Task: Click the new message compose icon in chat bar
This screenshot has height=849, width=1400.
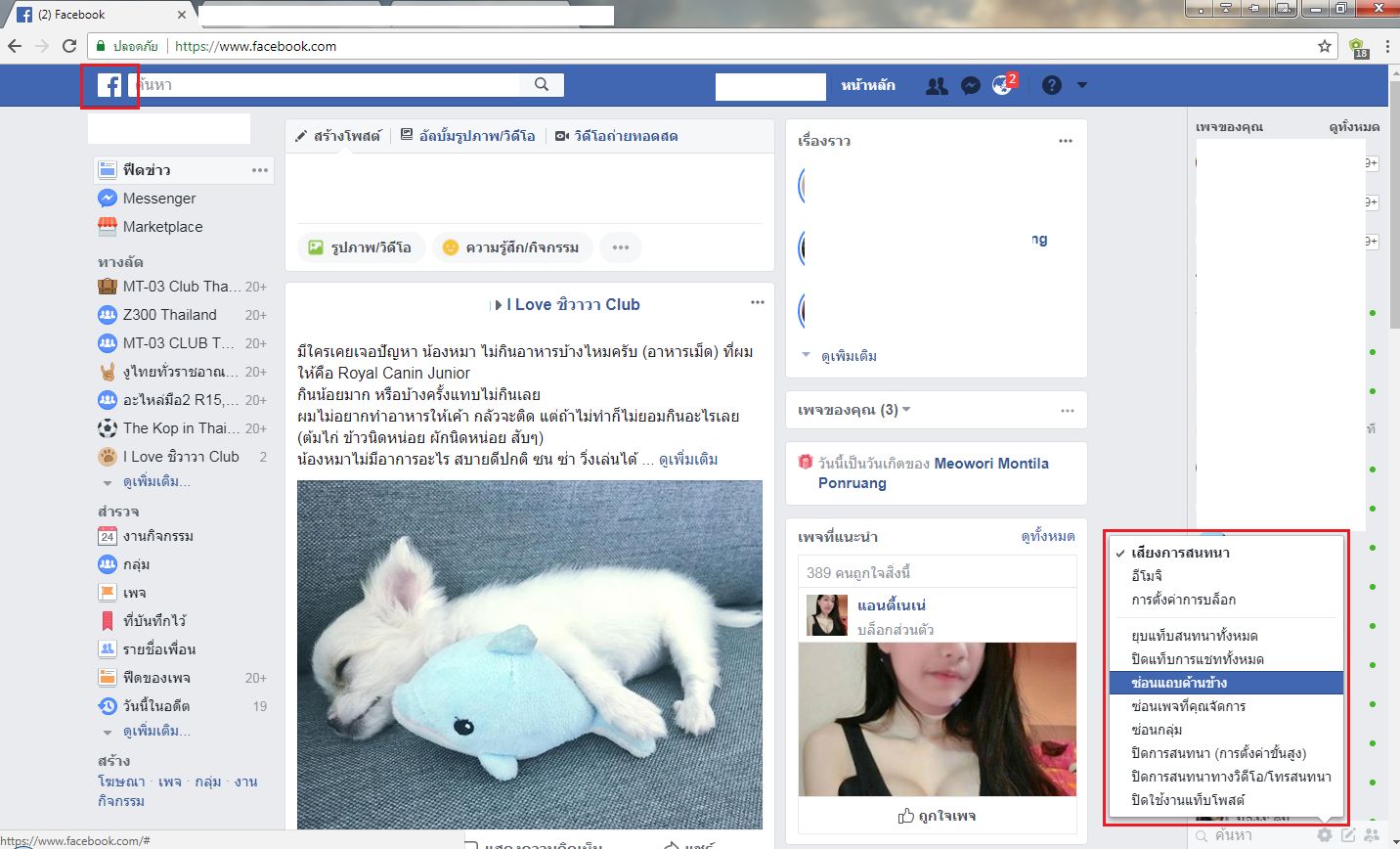Action: pos(1348,835)
